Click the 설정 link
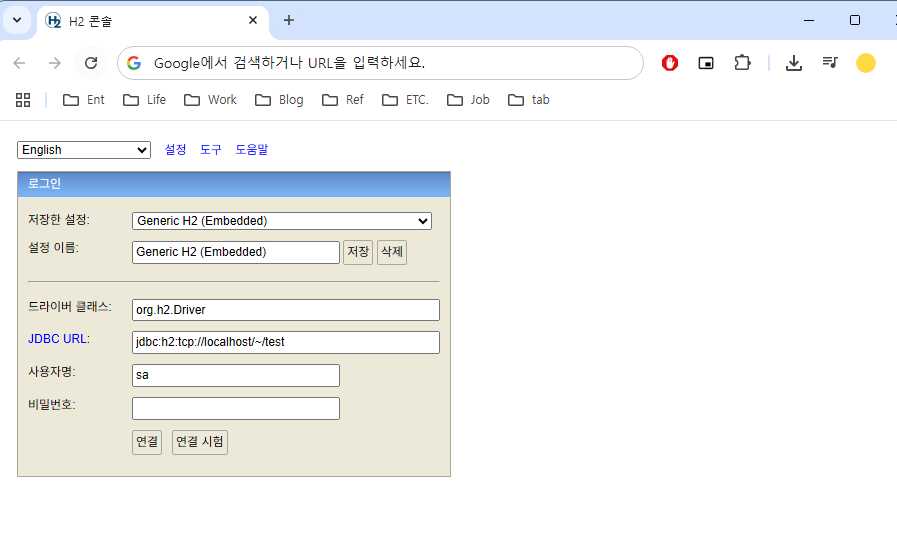Screen dimensions: 897x558 click(176, 150)
